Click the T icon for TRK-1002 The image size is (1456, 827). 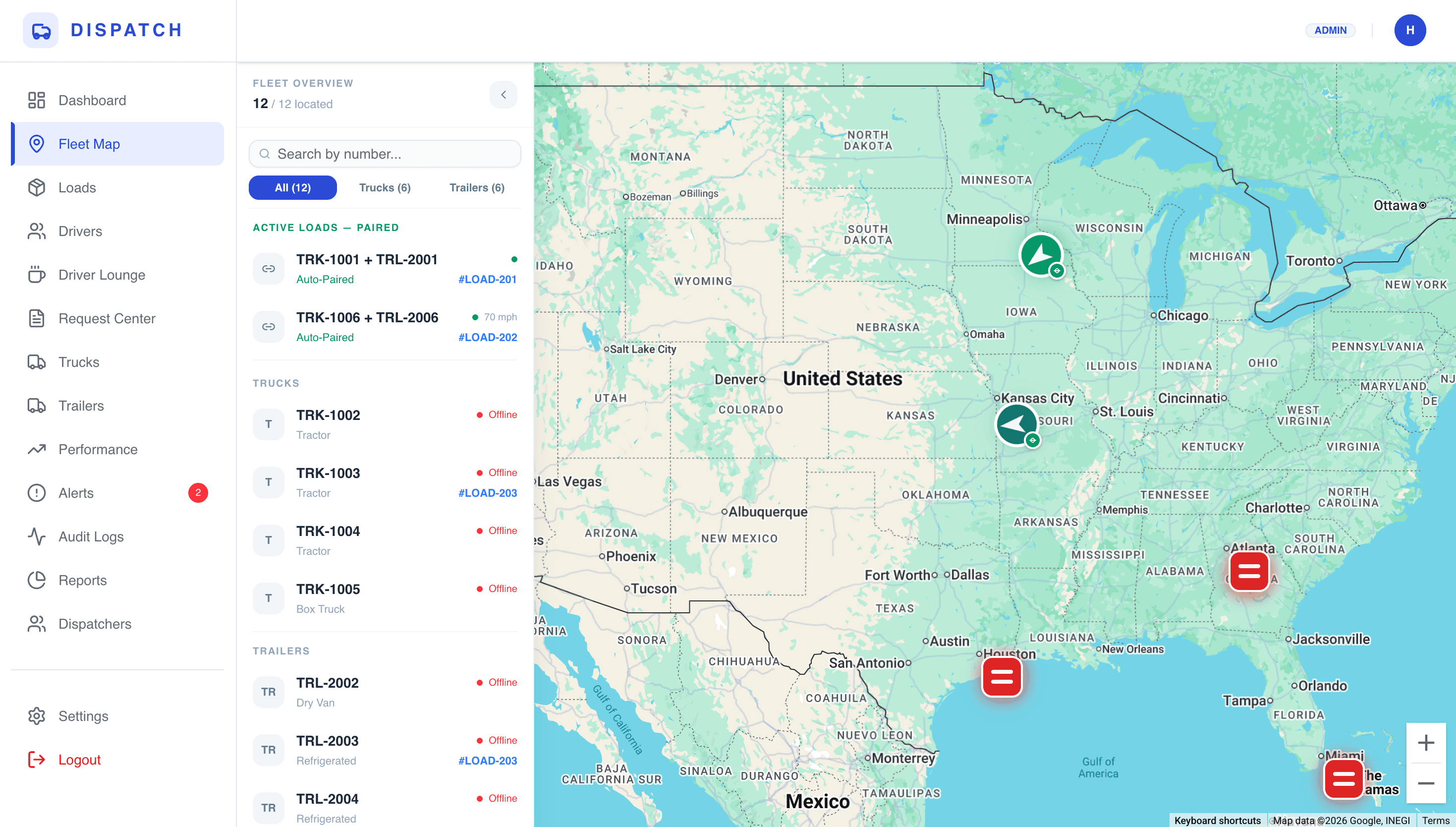[x=269, y=424]
